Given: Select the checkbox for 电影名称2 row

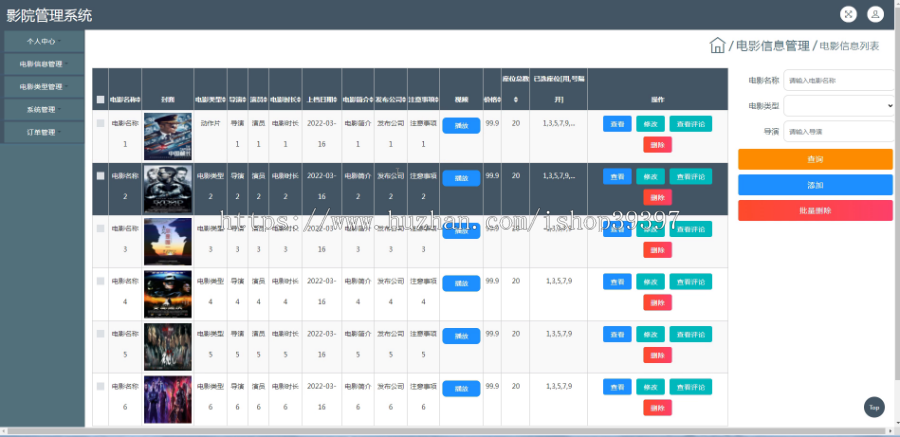Looking at the screenshot, I should 100,176.
